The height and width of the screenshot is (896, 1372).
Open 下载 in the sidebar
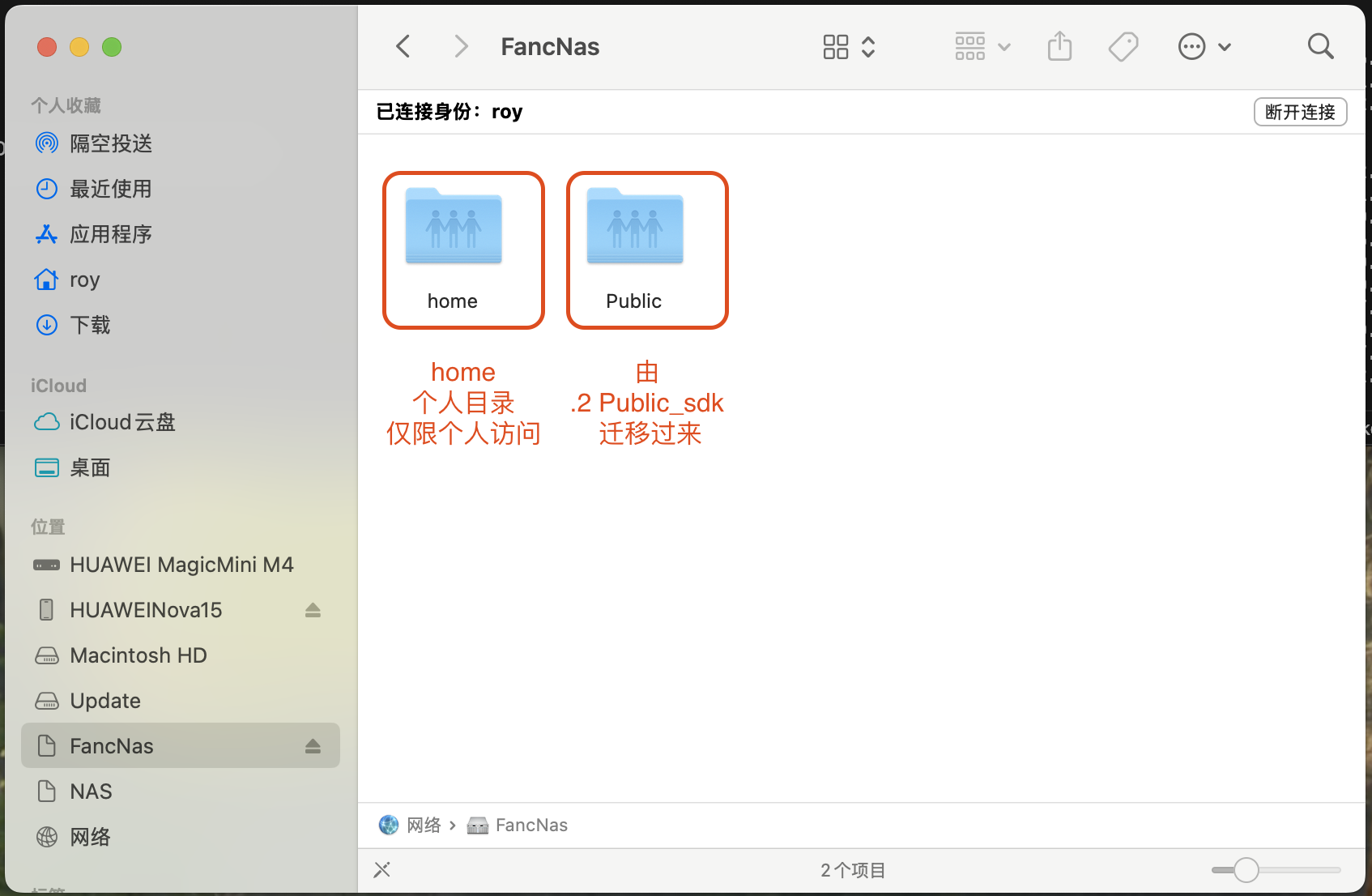(181, 325)
